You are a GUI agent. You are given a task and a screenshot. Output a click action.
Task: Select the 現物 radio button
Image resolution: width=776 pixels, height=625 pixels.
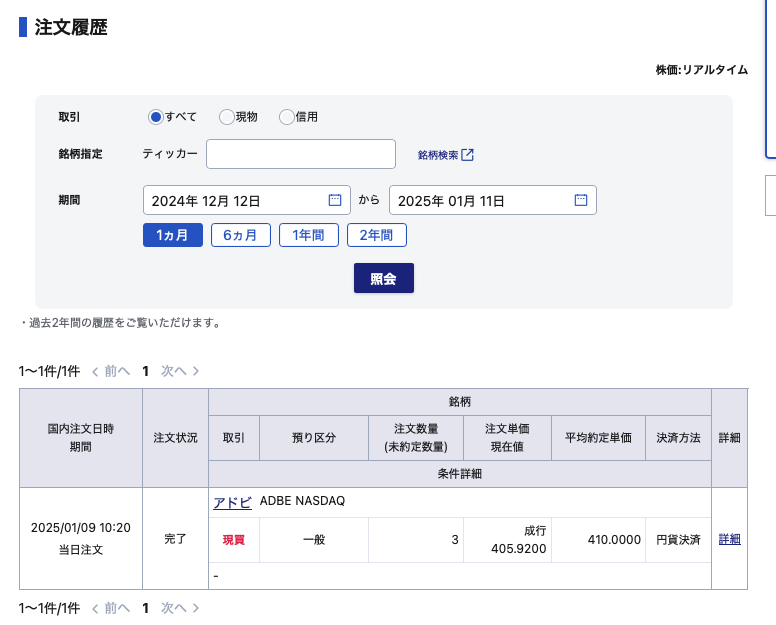[x=227, y=117]
